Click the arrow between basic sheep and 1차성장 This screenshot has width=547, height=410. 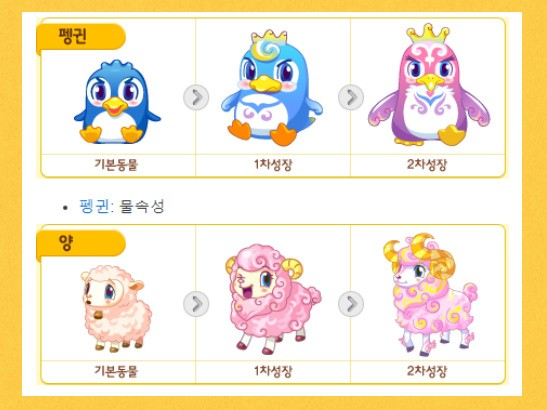(x=196, y=304)
